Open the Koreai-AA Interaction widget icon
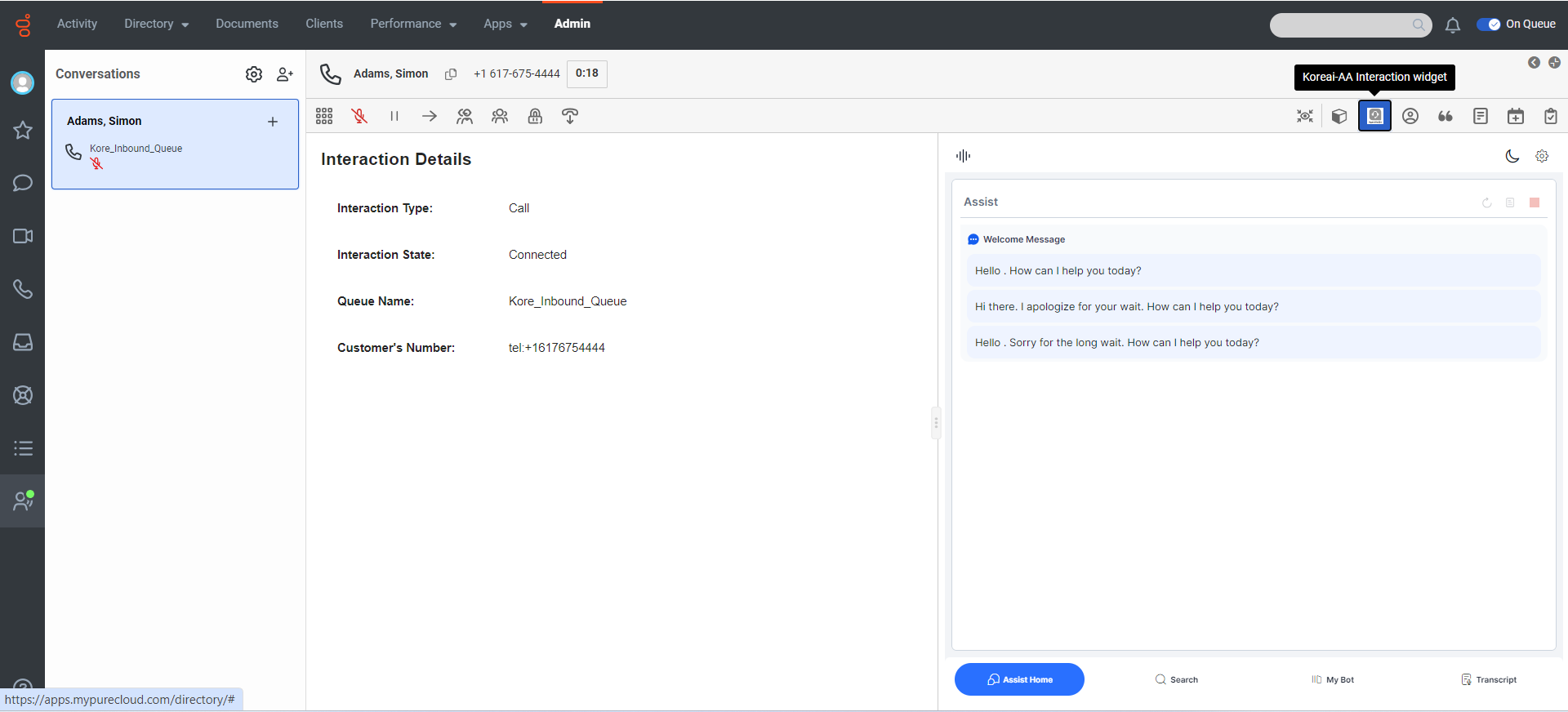 click(x=1374, y=116)
